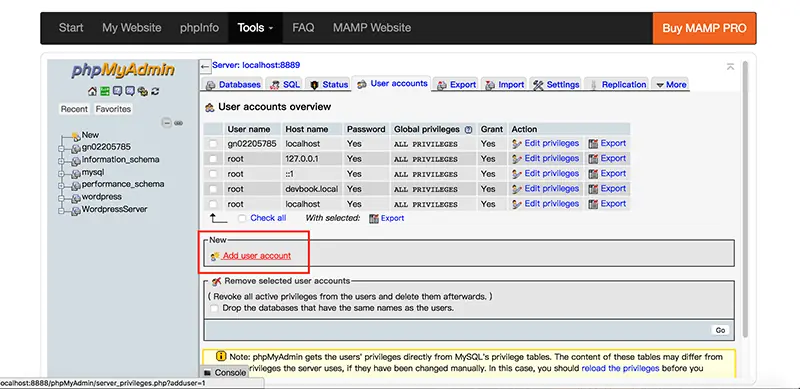800x389 pixels.
Task: Open the More tab dropdown
Action: coord(671,85)
